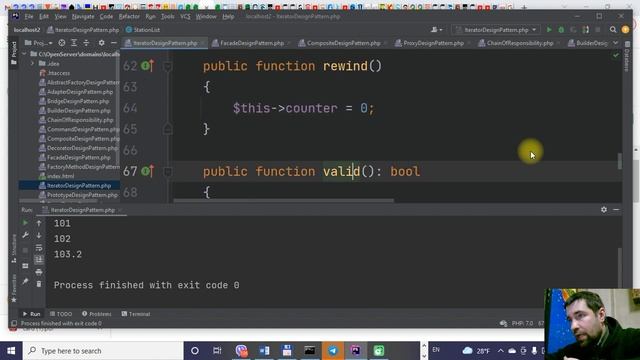Click StationList breadcrumb in navigation bar
Viewport: 640px width, 360px height.
pyautogui.click(x=143, y=30)
